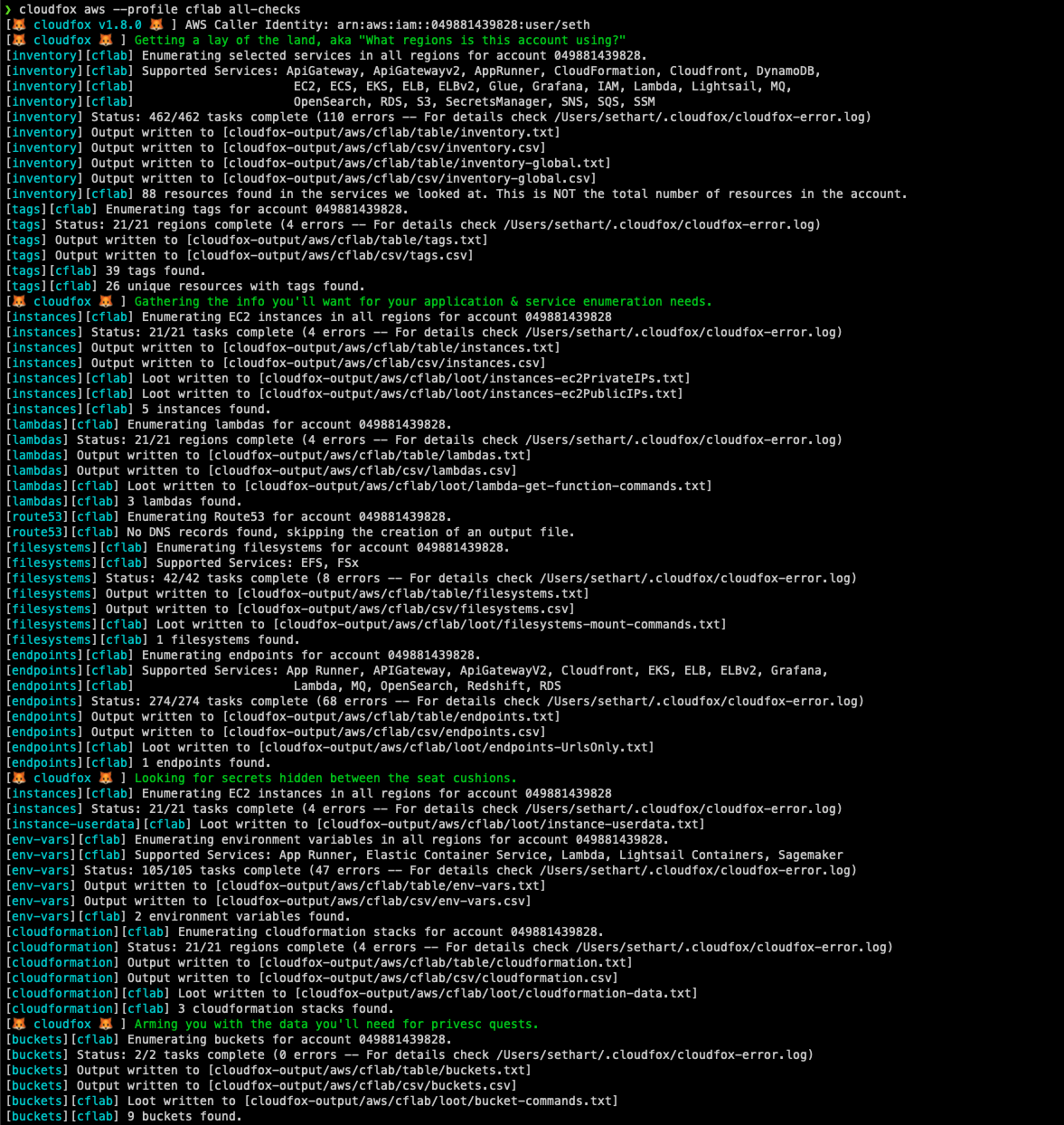This screenshot has width=1064, height=1125.
Task: Click the fox emoji starting the "Looking for secrets" line
Action: 19,779
